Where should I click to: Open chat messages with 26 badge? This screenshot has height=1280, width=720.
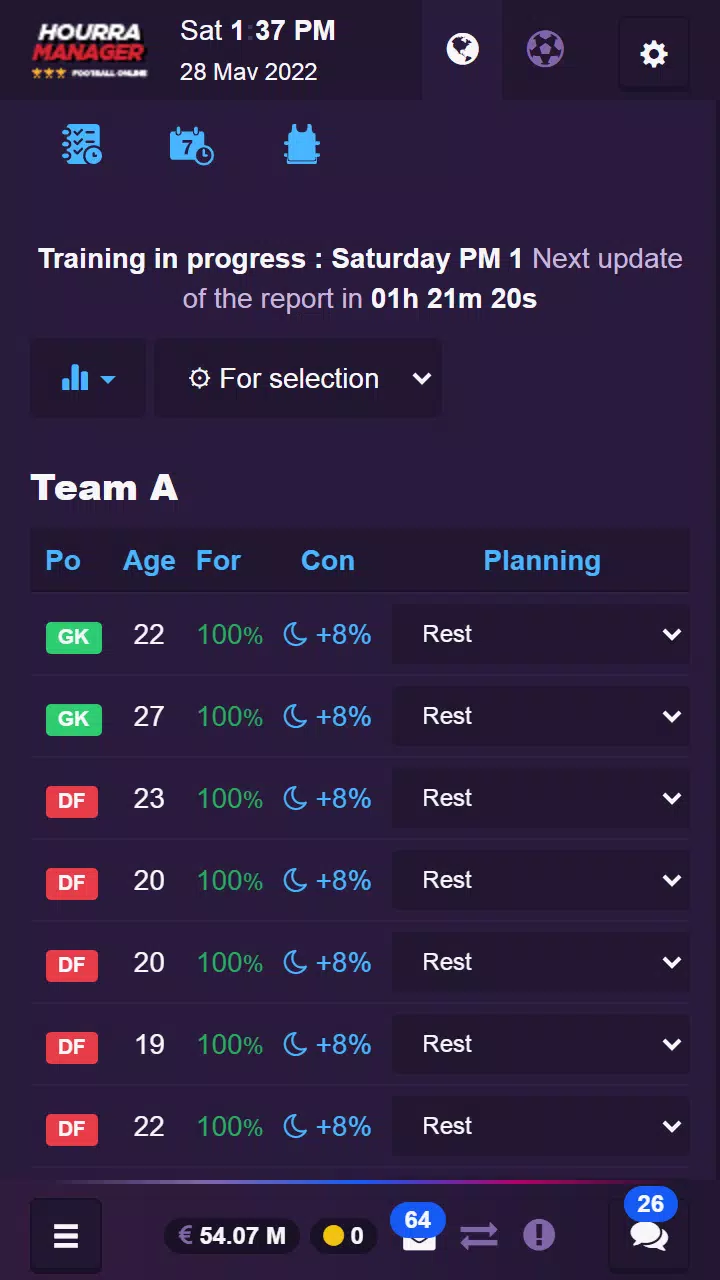649,1235
